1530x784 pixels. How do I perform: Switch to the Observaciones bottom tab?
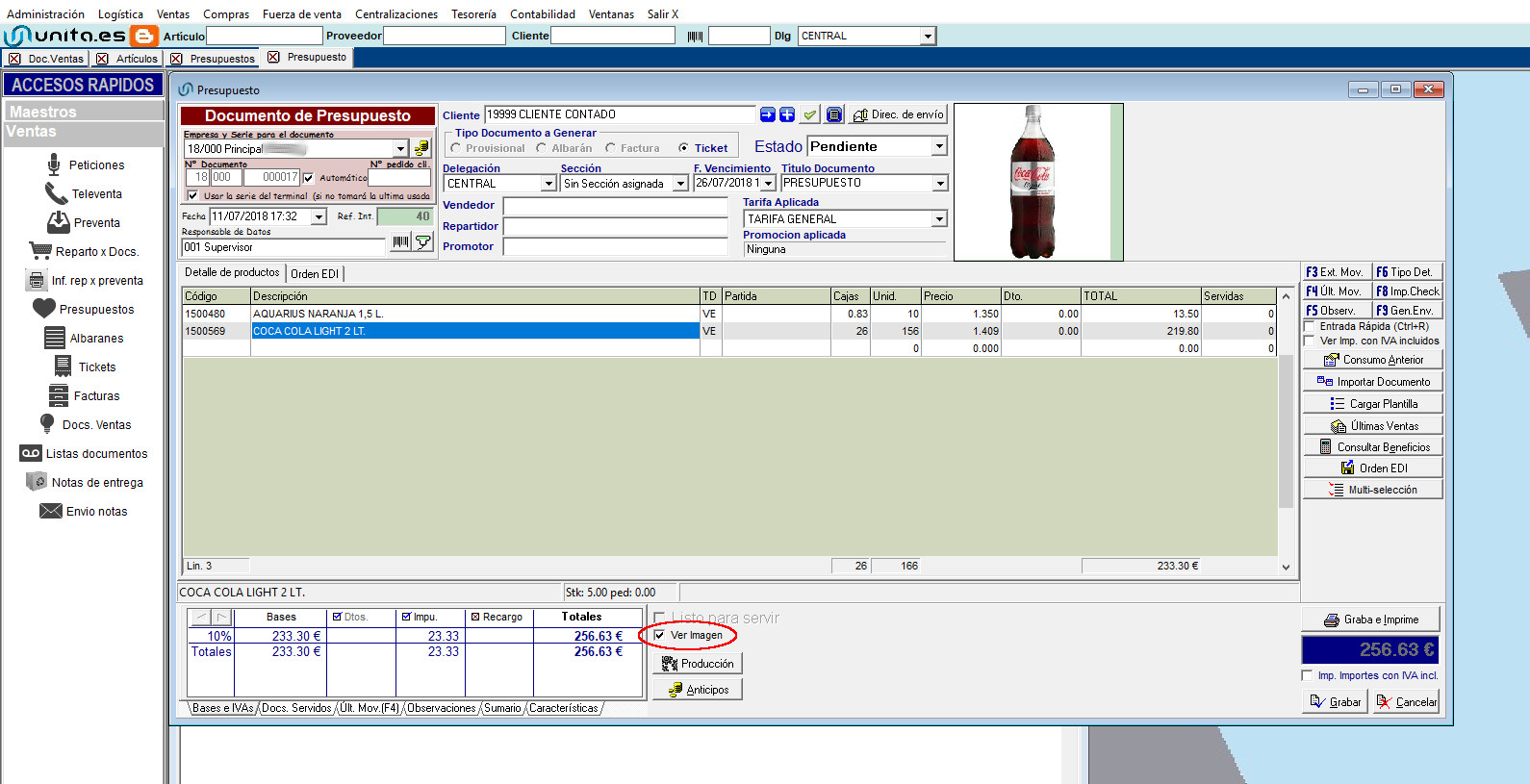tap(442, 709)
